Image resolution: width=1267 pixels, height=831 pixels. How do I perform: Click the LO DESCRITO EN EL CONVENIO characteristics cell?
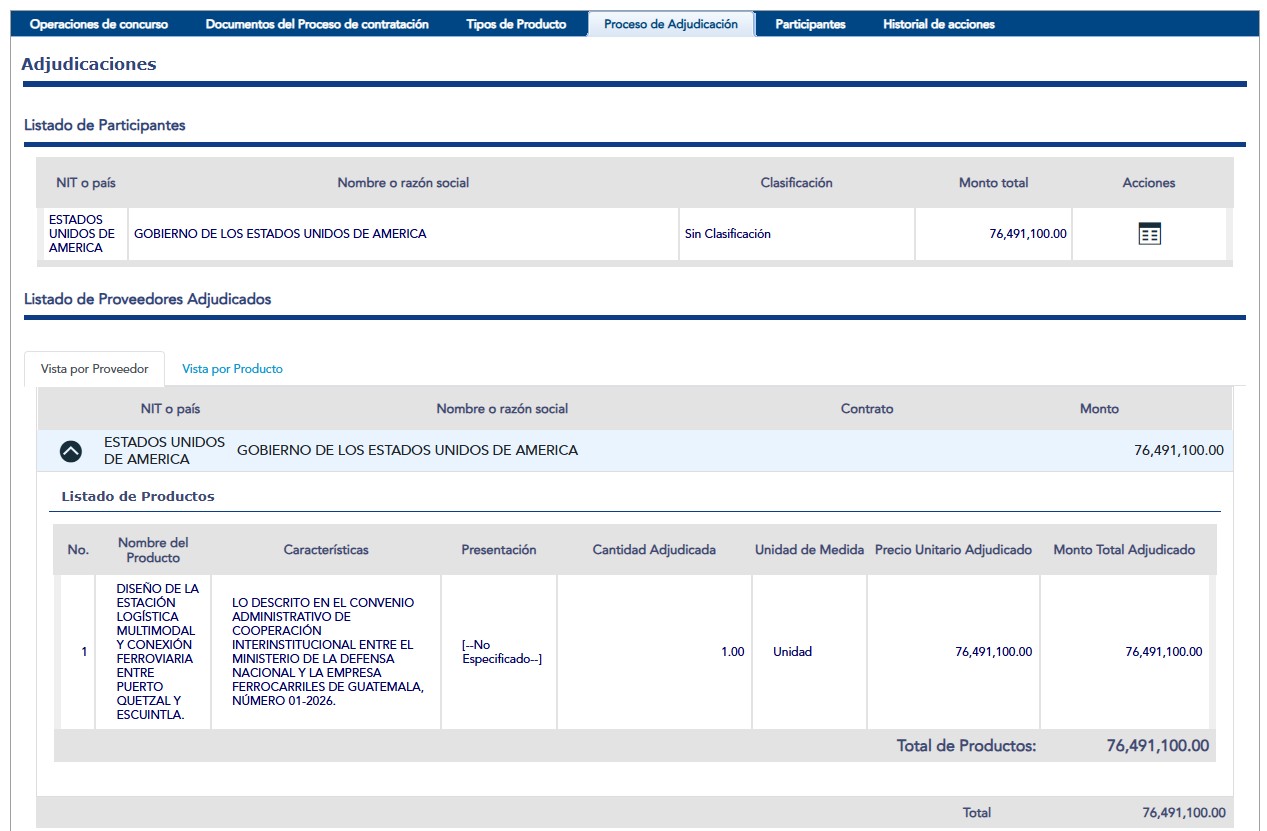tap(326, 652)
